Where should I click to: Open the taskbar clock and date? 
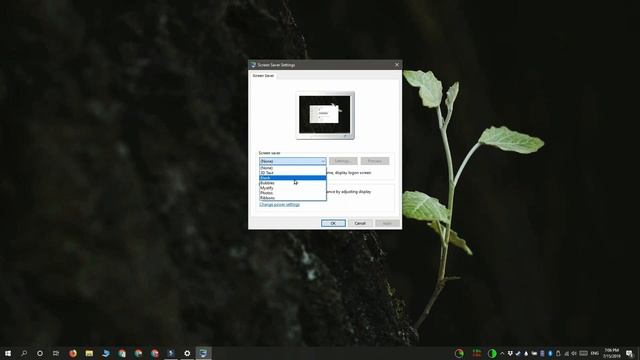tap(611, 353)
